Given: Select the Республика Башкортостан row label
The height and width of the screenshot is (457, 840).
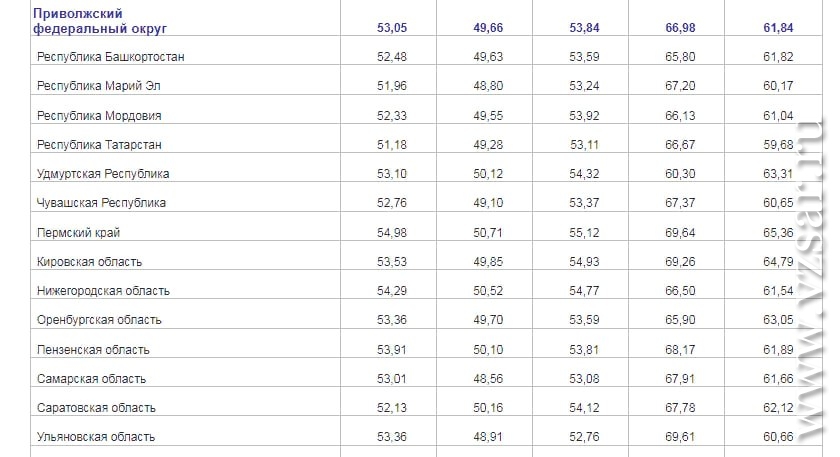Looking at the screenshot, I should click(x=110, y=57).
